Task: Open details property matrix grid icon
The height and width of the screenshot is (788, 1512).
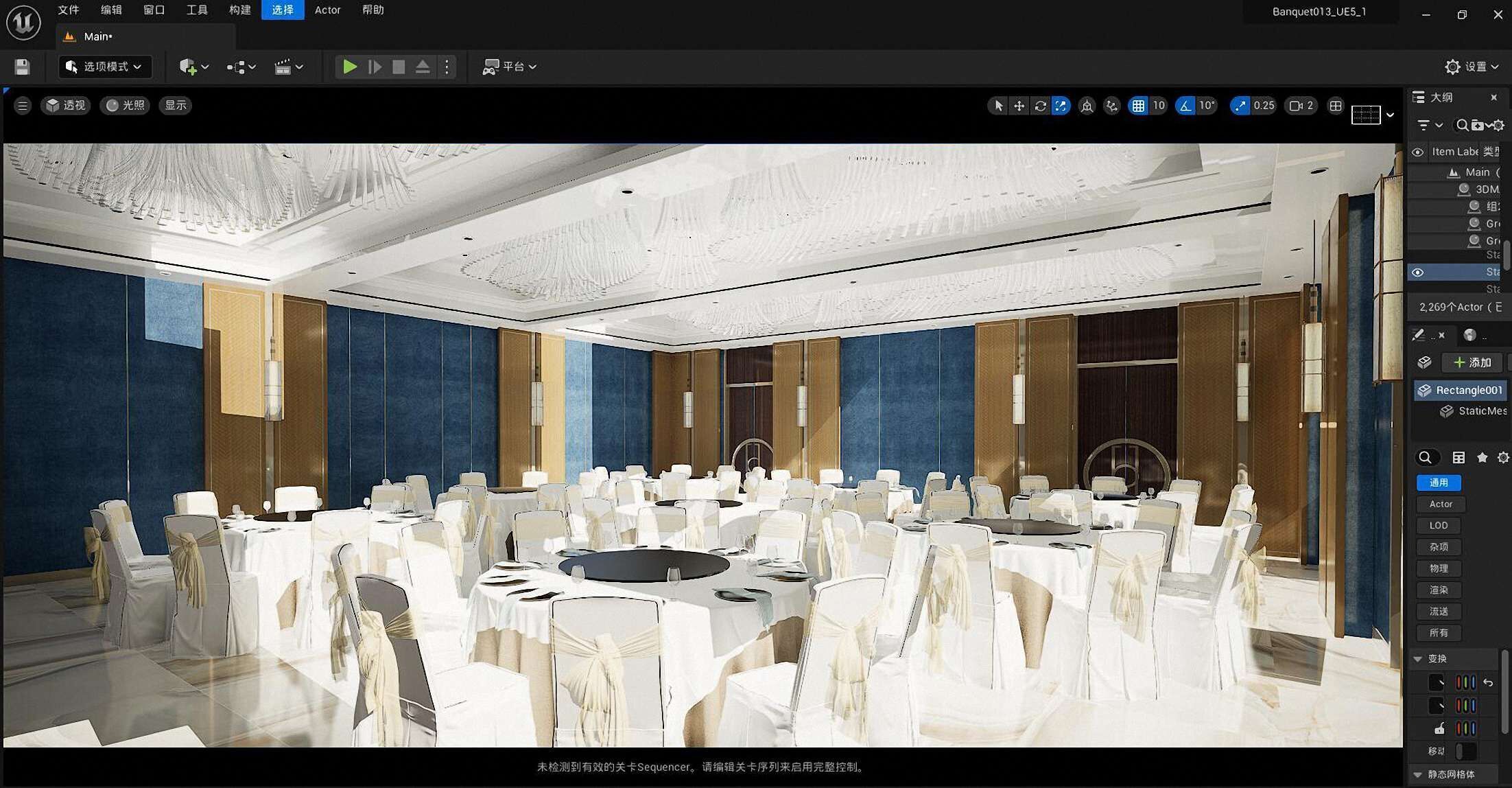Action: click(1458, 458)
